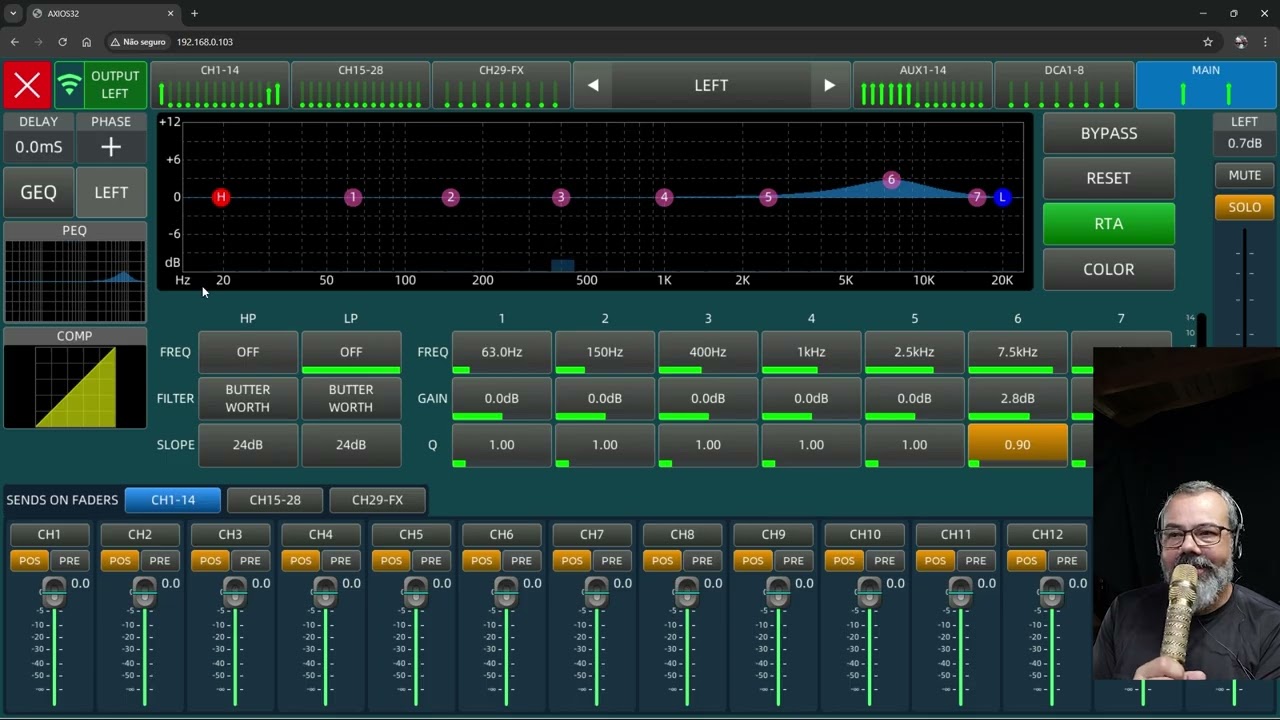Open a new browser tab
The width and height of the screenshot is (1280, 720).
pyautogui.click(x=194, y=13)
